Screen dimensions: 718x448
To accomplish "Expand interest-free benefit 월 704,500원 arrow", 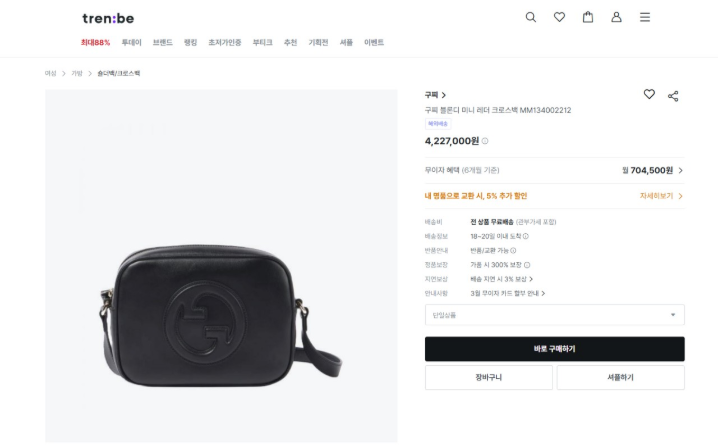I will tap(680, 170).
